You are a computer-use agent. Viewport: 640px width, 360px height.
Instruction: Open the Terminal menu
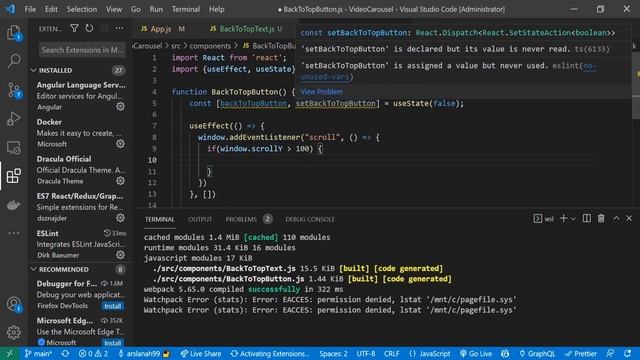point(186,9)
